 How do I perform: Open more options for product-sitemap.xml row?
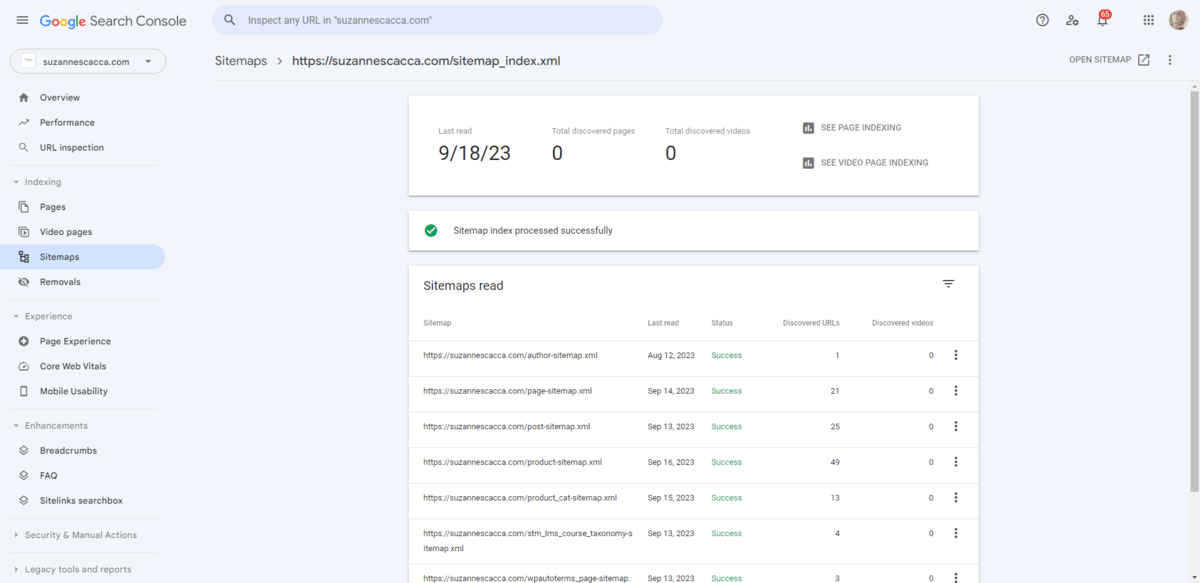(955, 462)
